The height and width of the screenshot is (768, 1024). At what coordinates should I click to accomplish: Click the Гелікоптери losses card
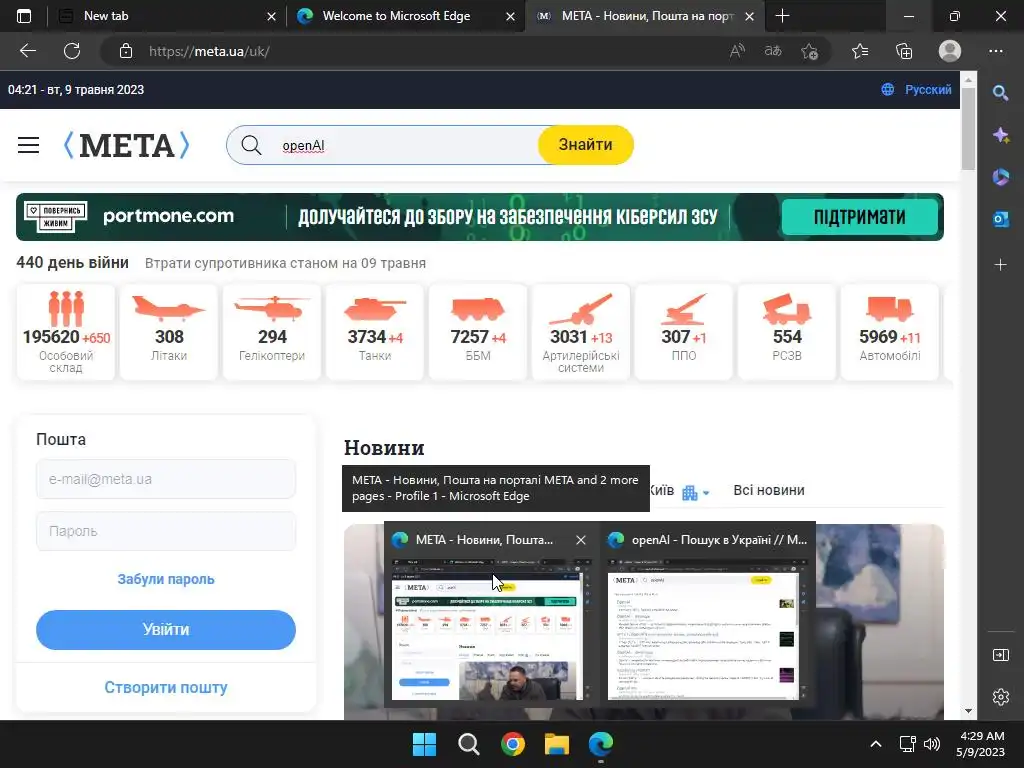pos(272,332)
